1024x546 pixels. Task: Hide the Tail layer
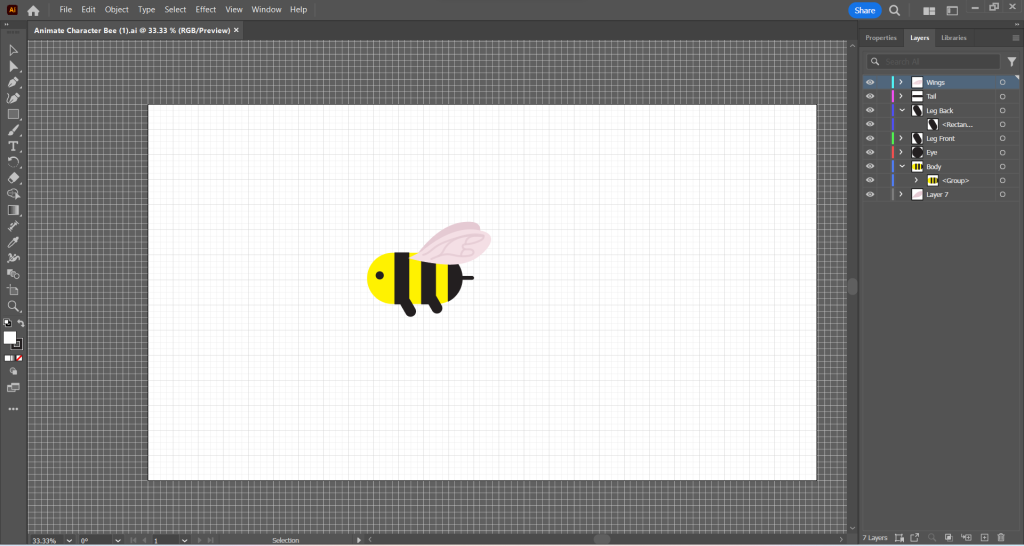pos(870,96)
